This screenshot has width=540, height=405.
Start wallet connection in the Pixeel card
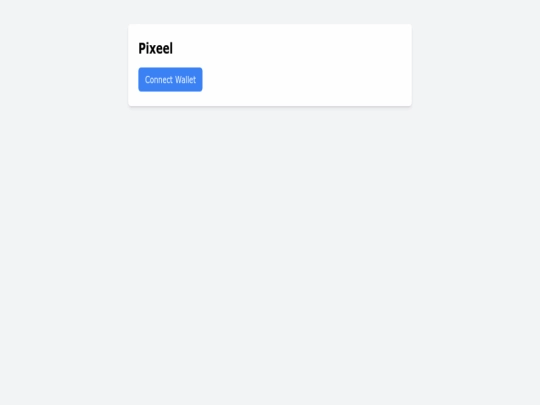coord(170,80)
